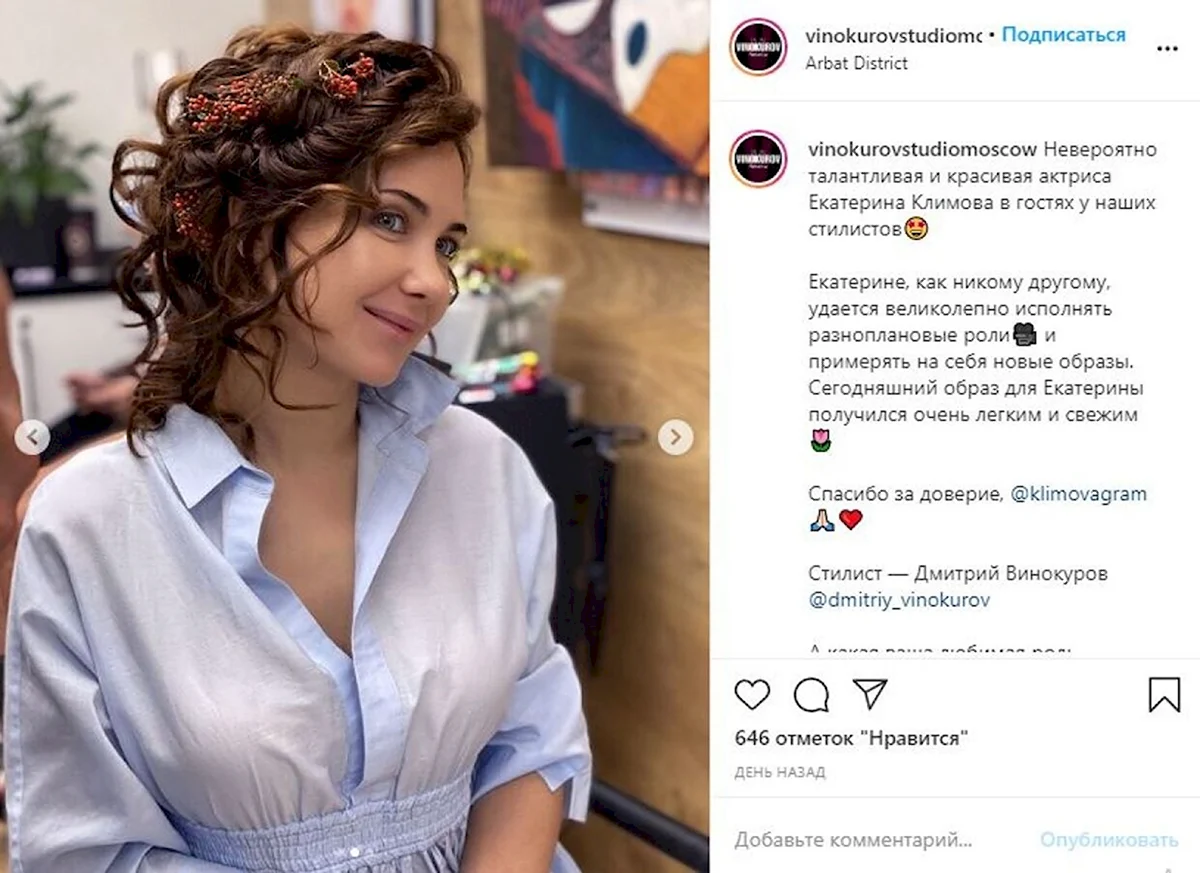Open the ДЕНЬ НАЗАД timestamp link
Viewport: 1200px width, 873px height.
[780, 772]
